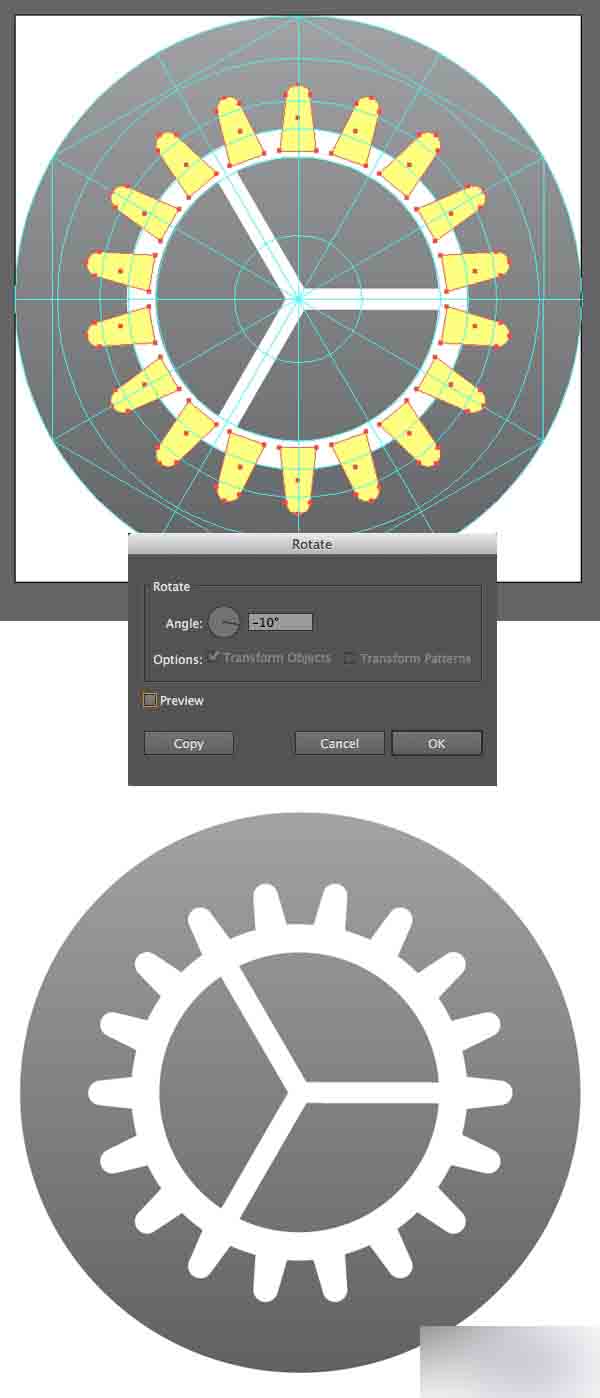The image size is (600, 1398).
Task: Click the center anchor point of the guides
Action: point(298,297)
